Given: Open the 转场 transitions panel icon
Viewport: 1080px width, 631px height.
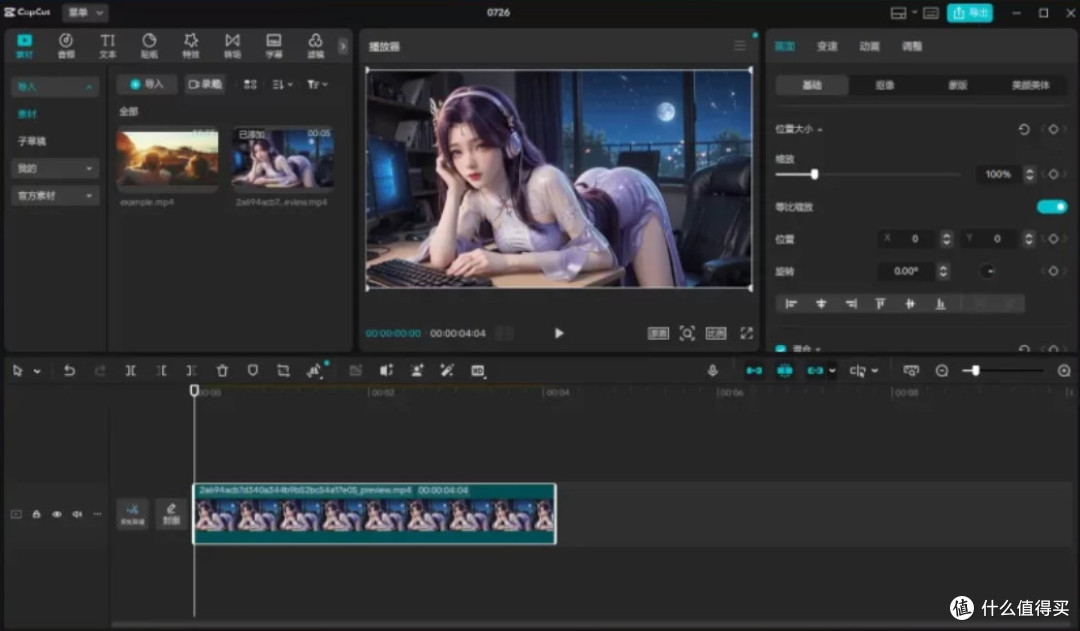Looking at the screenshot, I should (233, 45).
